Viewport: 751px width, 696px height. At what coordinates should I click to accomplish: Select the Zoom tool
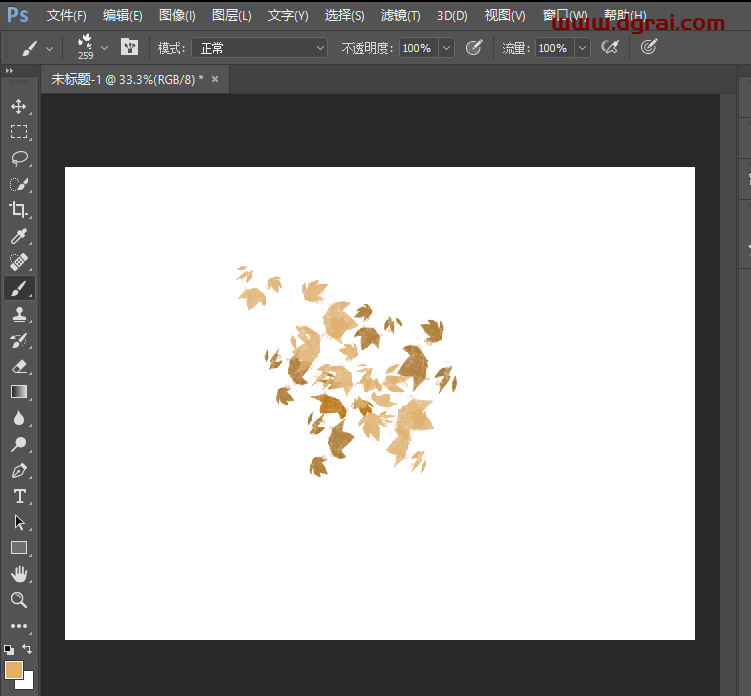pyautogui.click(x=19, y=600)
